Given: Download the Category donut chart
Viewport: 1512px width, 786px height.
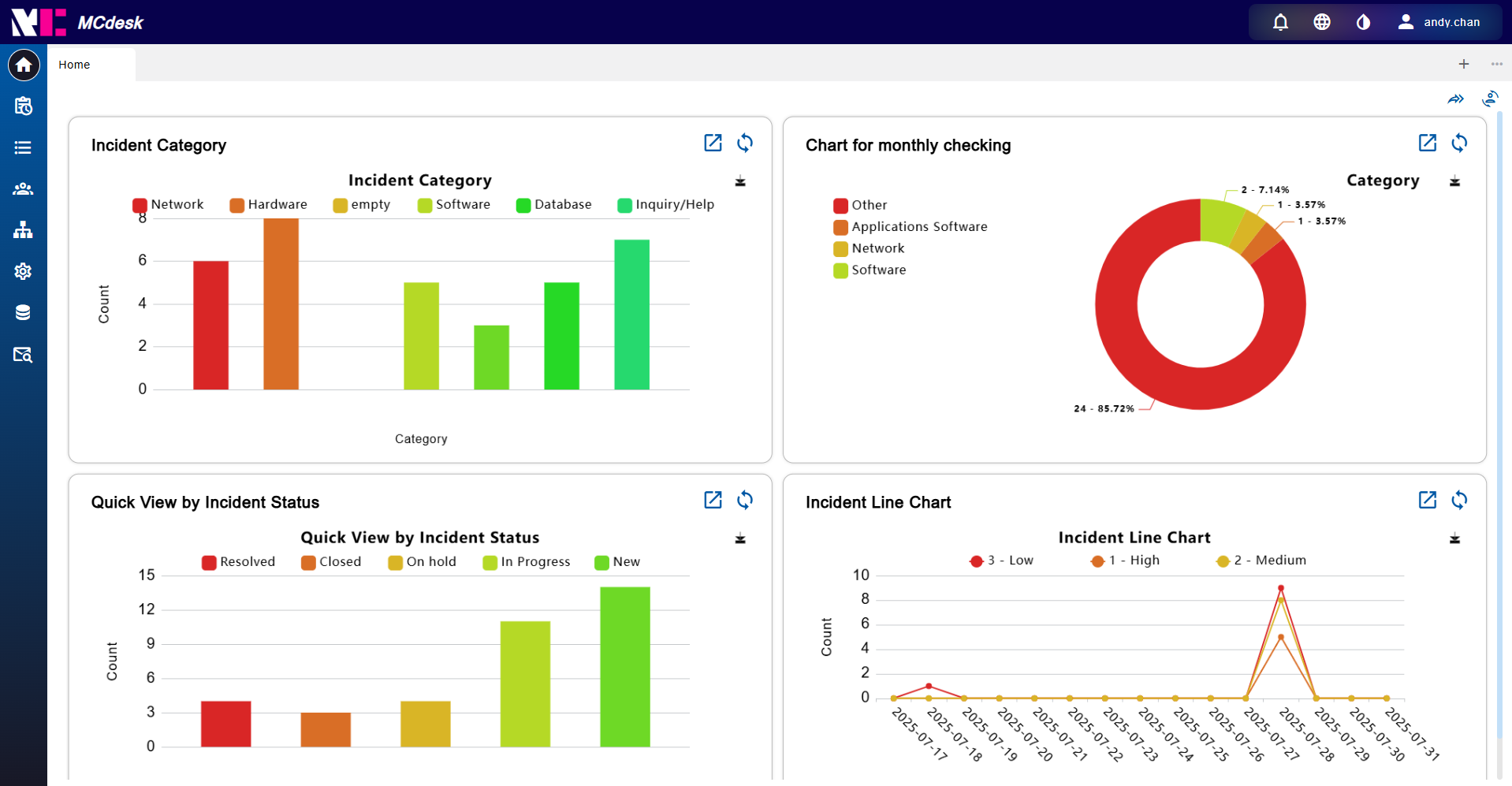Looking at the screenshot, I should [1454, 181].
